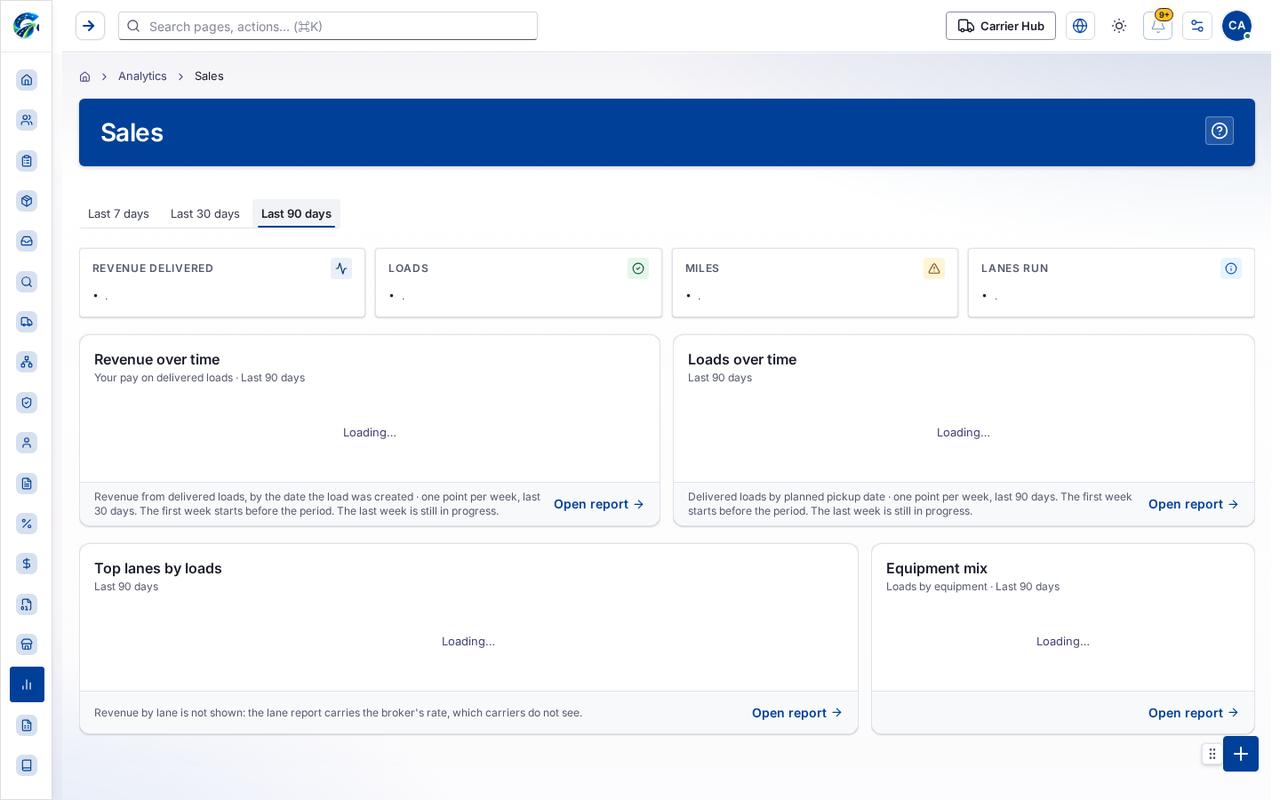Viewport: 1280px width, 800px height.
Task: Open the notifications bell
Action: (1158, 26)
